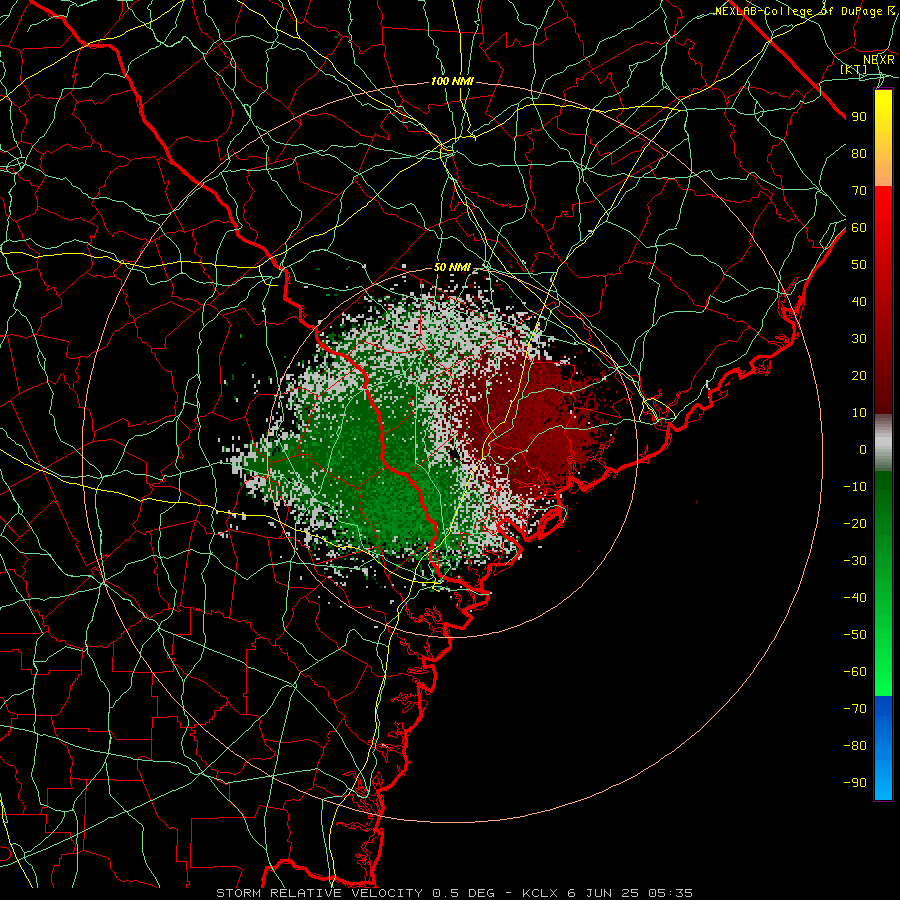Pick the light orange color bar segment

point(883,166)
